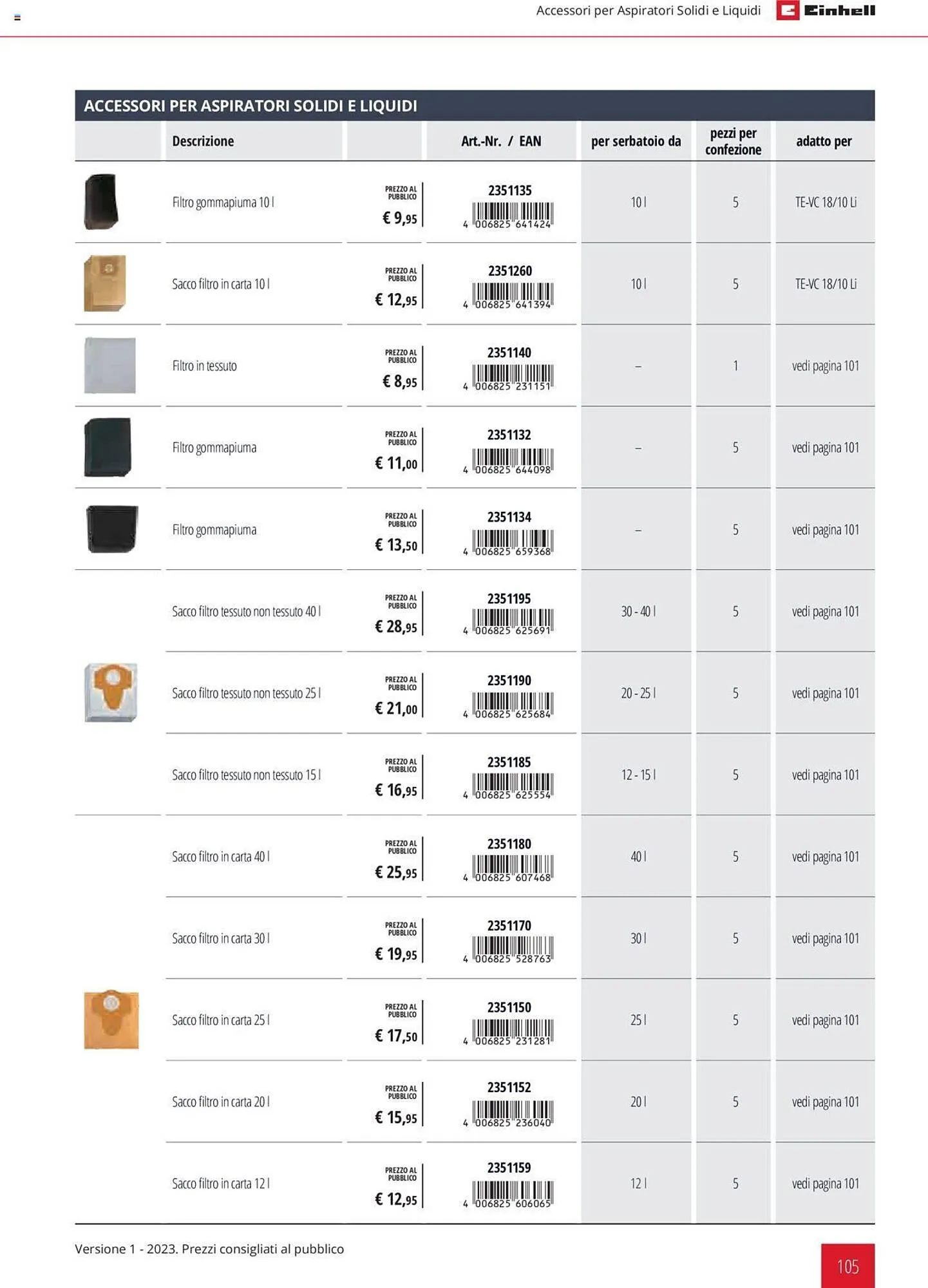Click the € 28,95 price label
The image size is (928, 1288).
point(396,626)
